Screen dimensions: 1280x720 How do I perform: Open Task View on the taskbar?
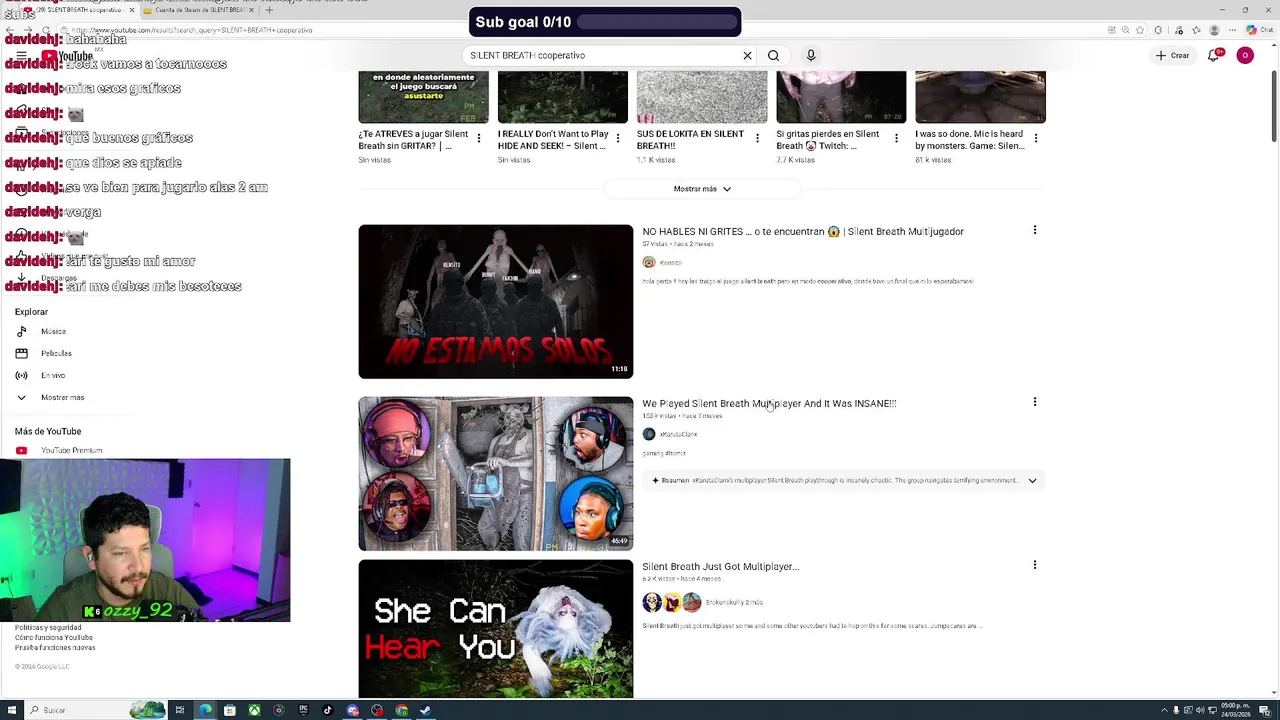pyautogui.click(x=180, y=711)
